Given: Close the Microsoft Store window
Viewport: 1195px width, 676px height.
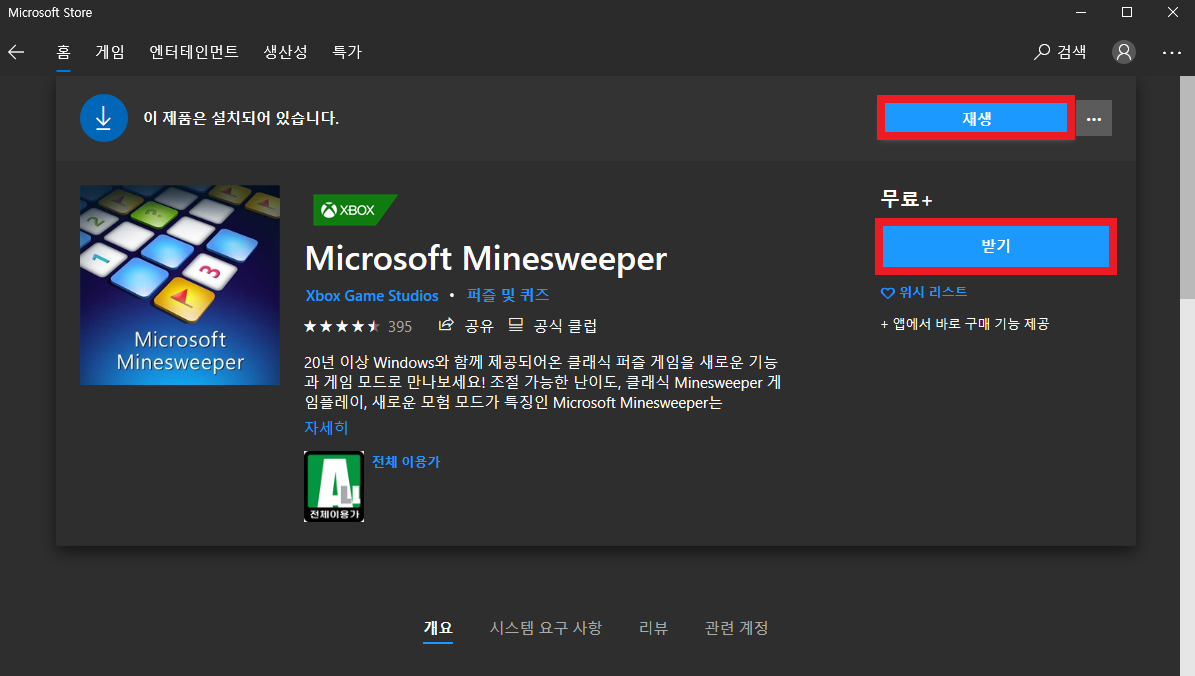Looking at the screenshot, I should tap(1172, 12).
